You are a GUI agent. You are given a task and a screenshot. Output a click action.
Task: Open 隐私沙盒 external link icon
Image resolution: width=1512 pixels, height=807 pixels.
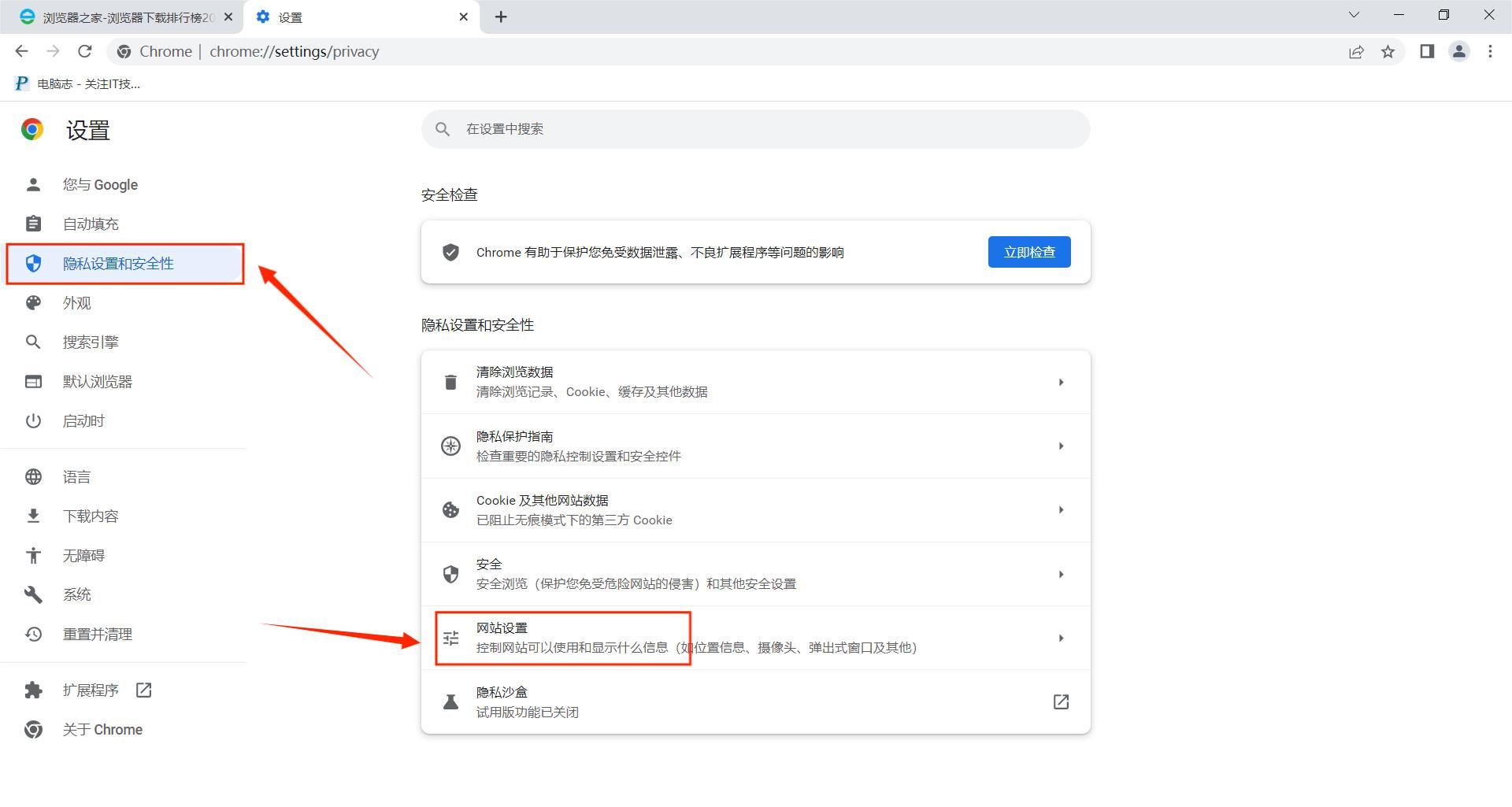tap(1061, 701)
